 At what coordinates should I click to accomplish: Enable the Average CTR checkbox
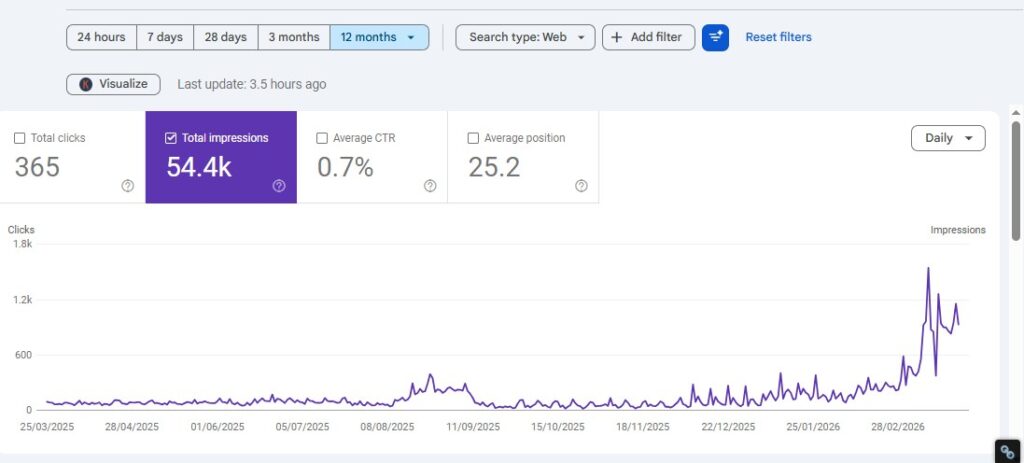tap(322, 138)
